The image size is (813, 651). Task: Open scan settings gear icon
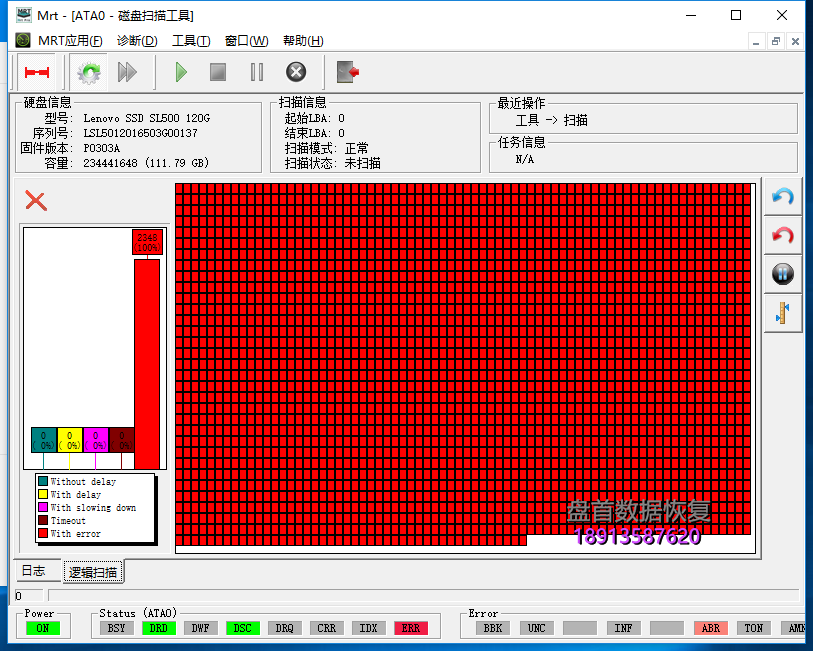90,72
